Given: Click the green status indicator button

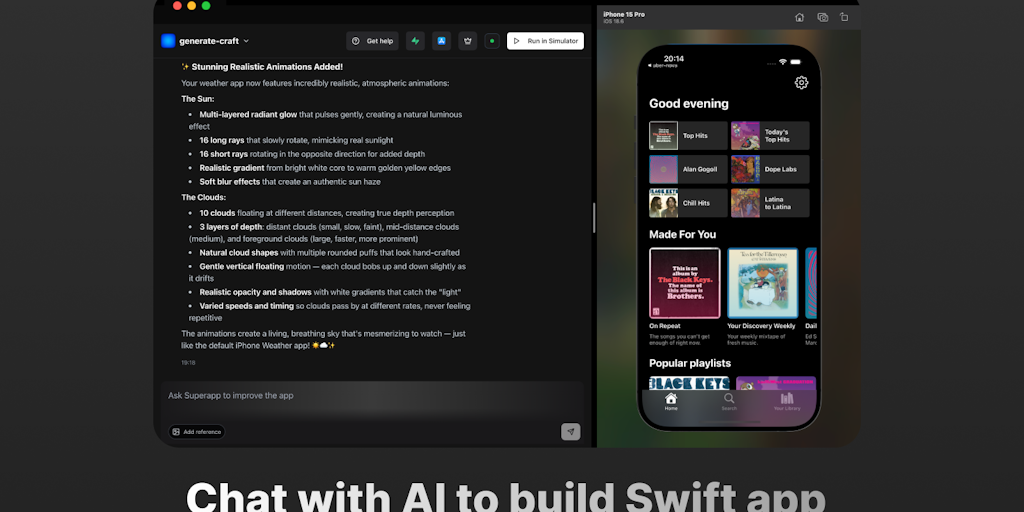Looking at the screenshot, I should (x=492, y=40).
